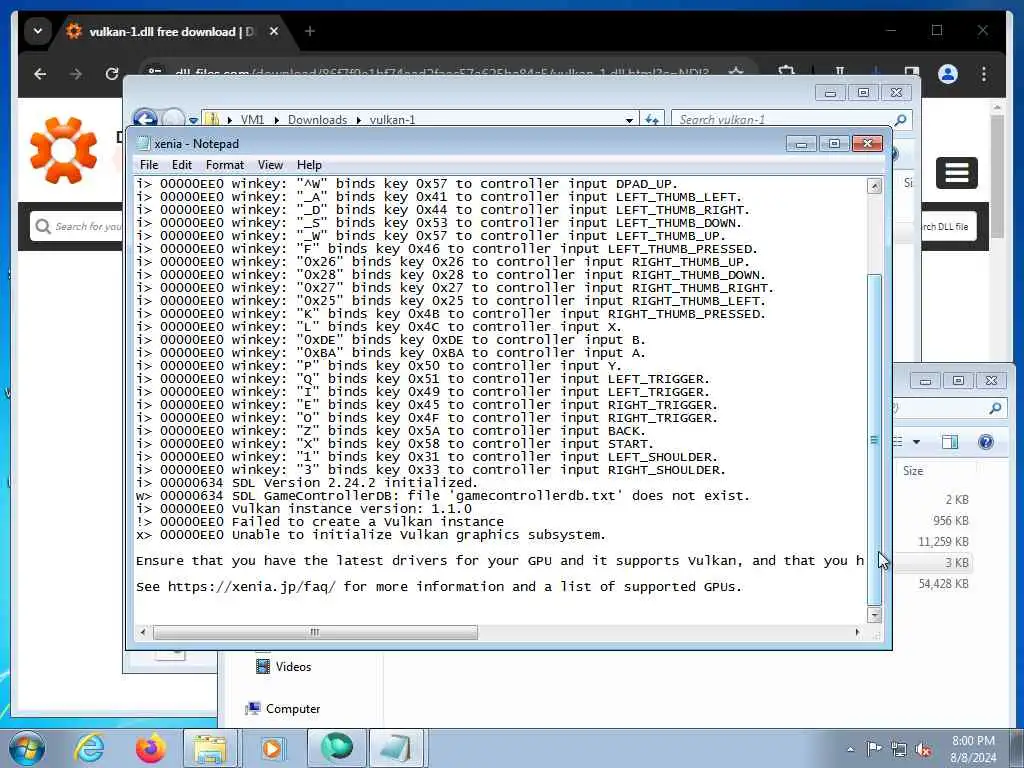The height and width of the screenshot is (768, 1024).
Task: Close the vulkan-1.dll Chrome tab
Action: (274, 31)
